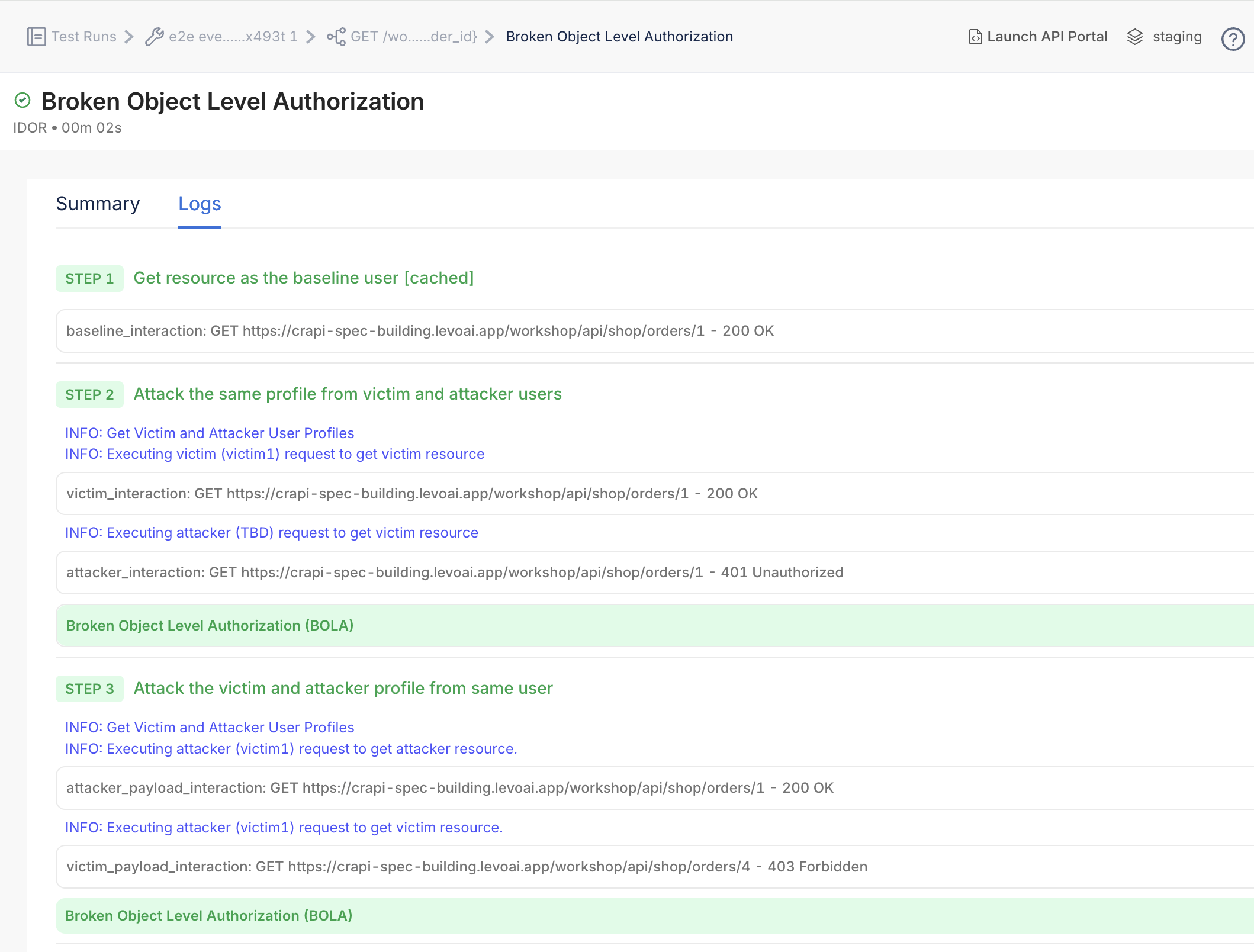Select the Logs tab
The width and height of the screenshot is (1254, 952).
(x=200, y=204)
